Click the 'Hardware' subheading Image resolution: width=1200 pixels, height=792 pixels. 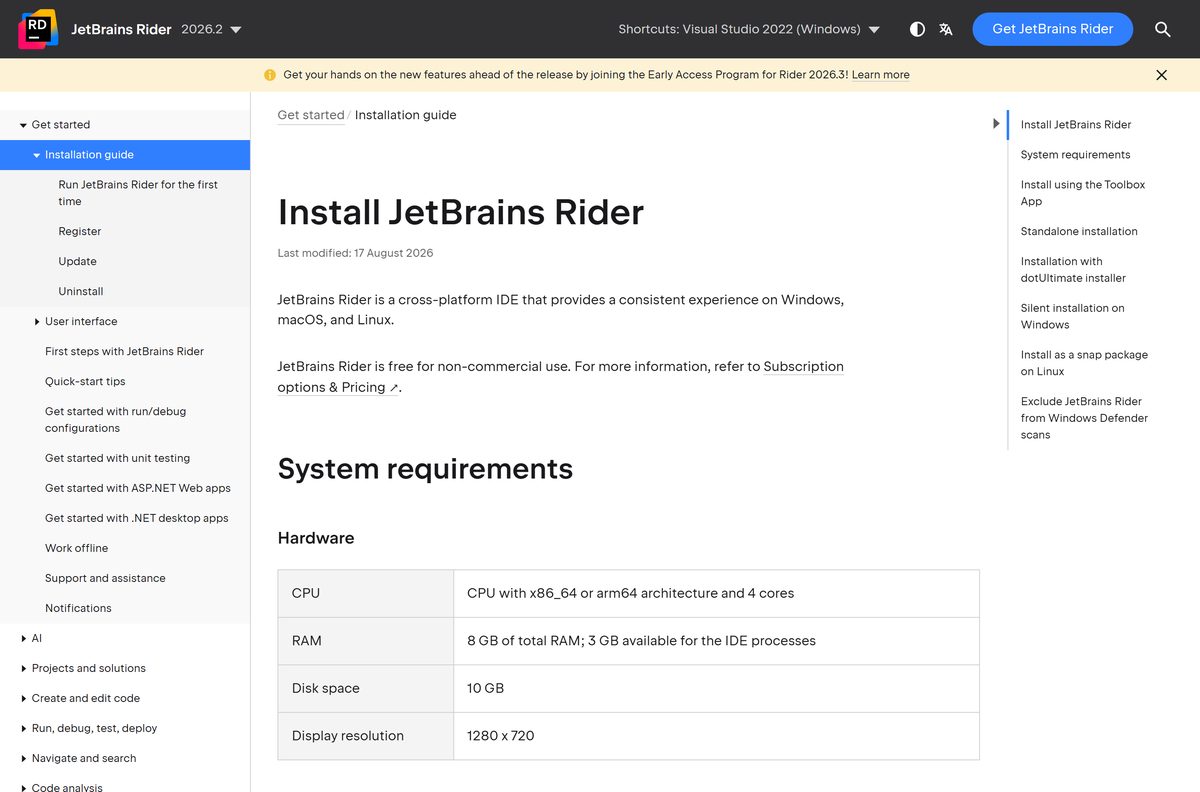316,538
